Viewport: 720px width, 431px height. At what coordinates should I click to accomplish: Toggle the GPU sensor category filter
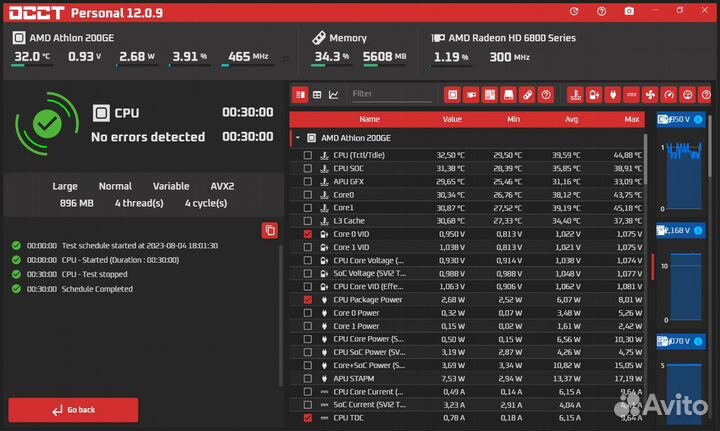coord(471,95)
